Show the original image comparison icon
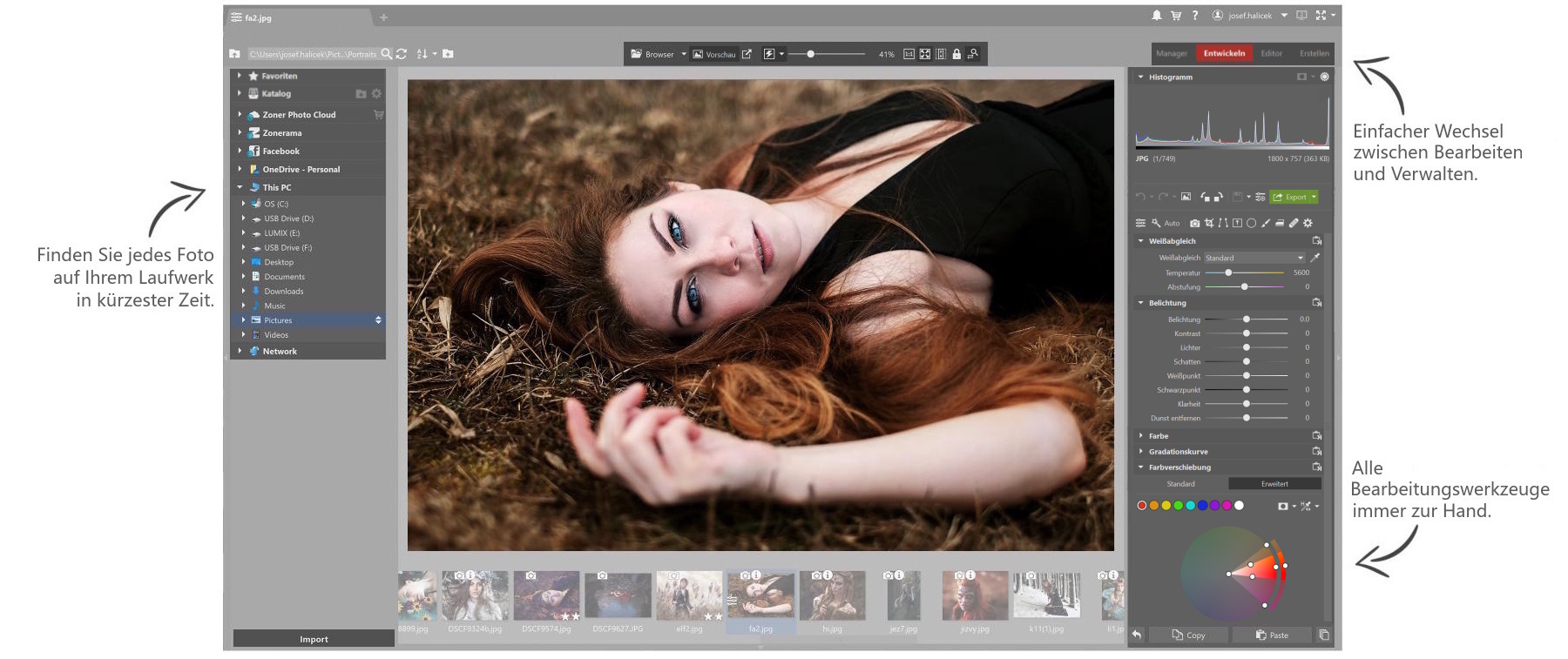 click(1186, 197)
